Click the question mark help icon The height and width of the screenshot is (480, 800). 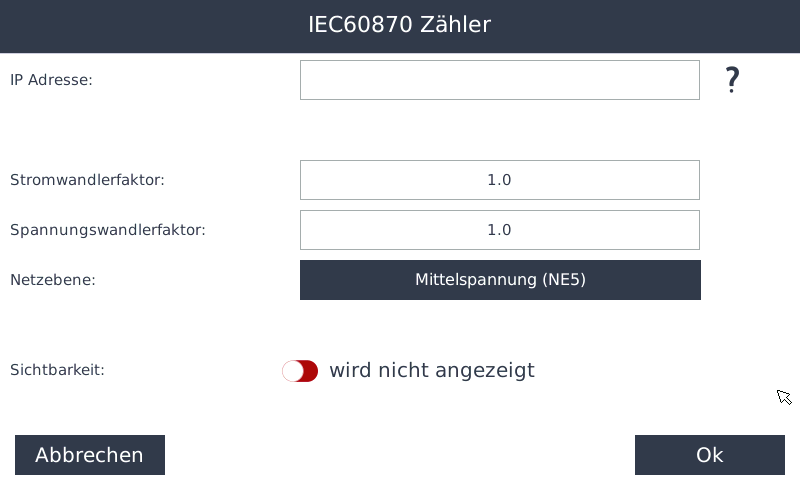732,80
